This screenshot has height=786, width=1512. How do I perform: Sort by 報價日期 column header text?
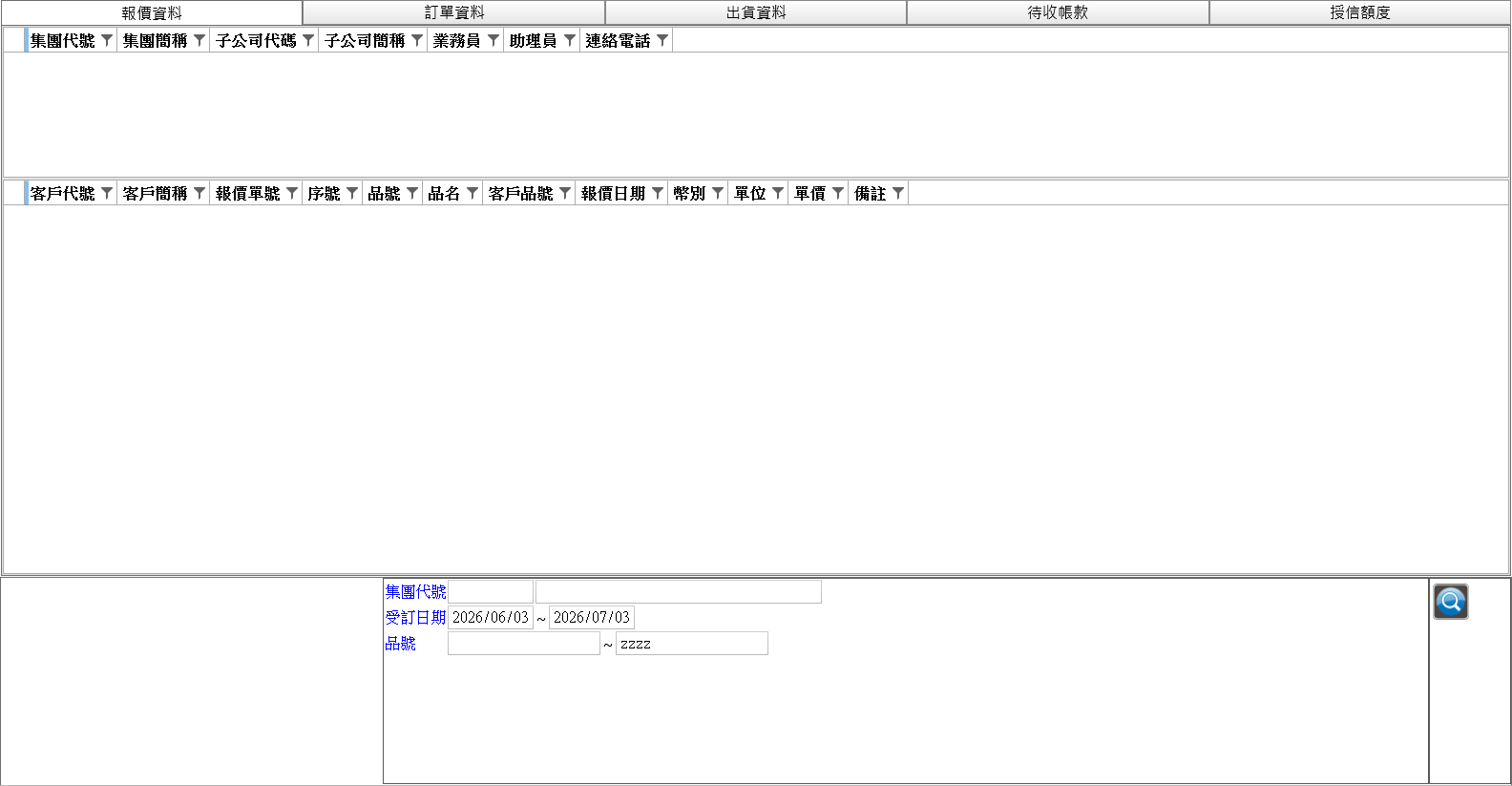click(x=614, y=193)
